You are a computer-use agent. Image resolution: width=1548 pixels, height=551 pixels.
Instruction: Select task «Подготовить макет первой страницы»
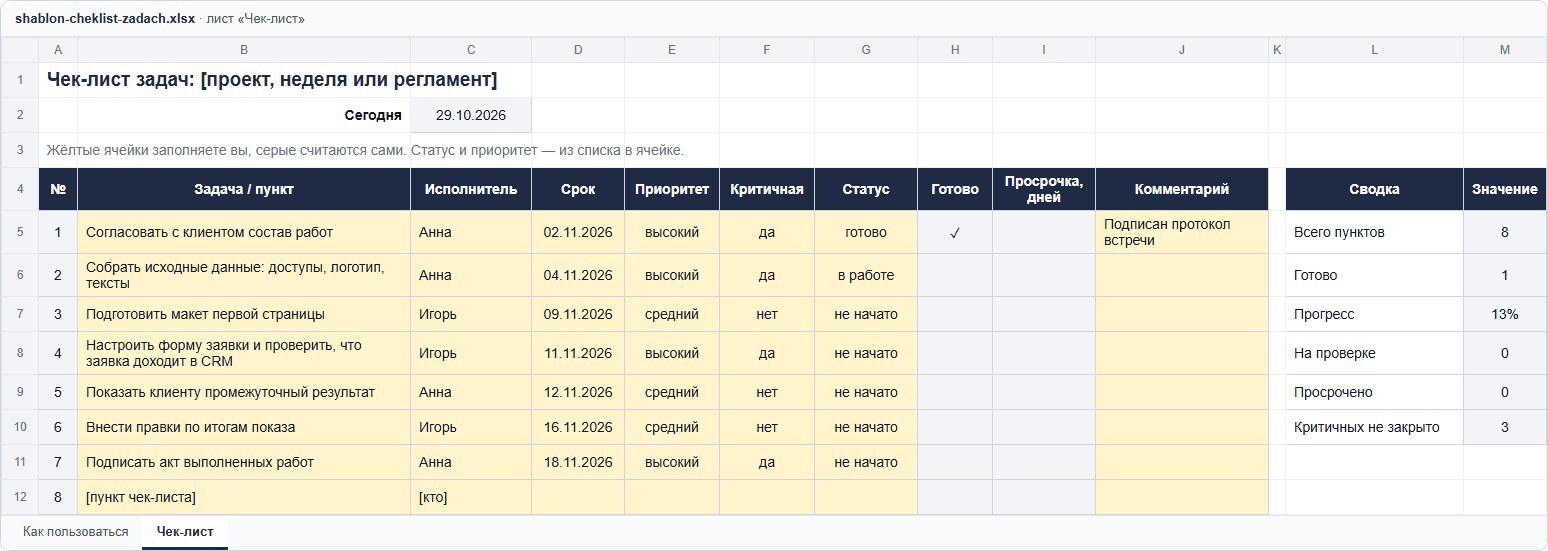pyautogui.click(x=244, y=314)
